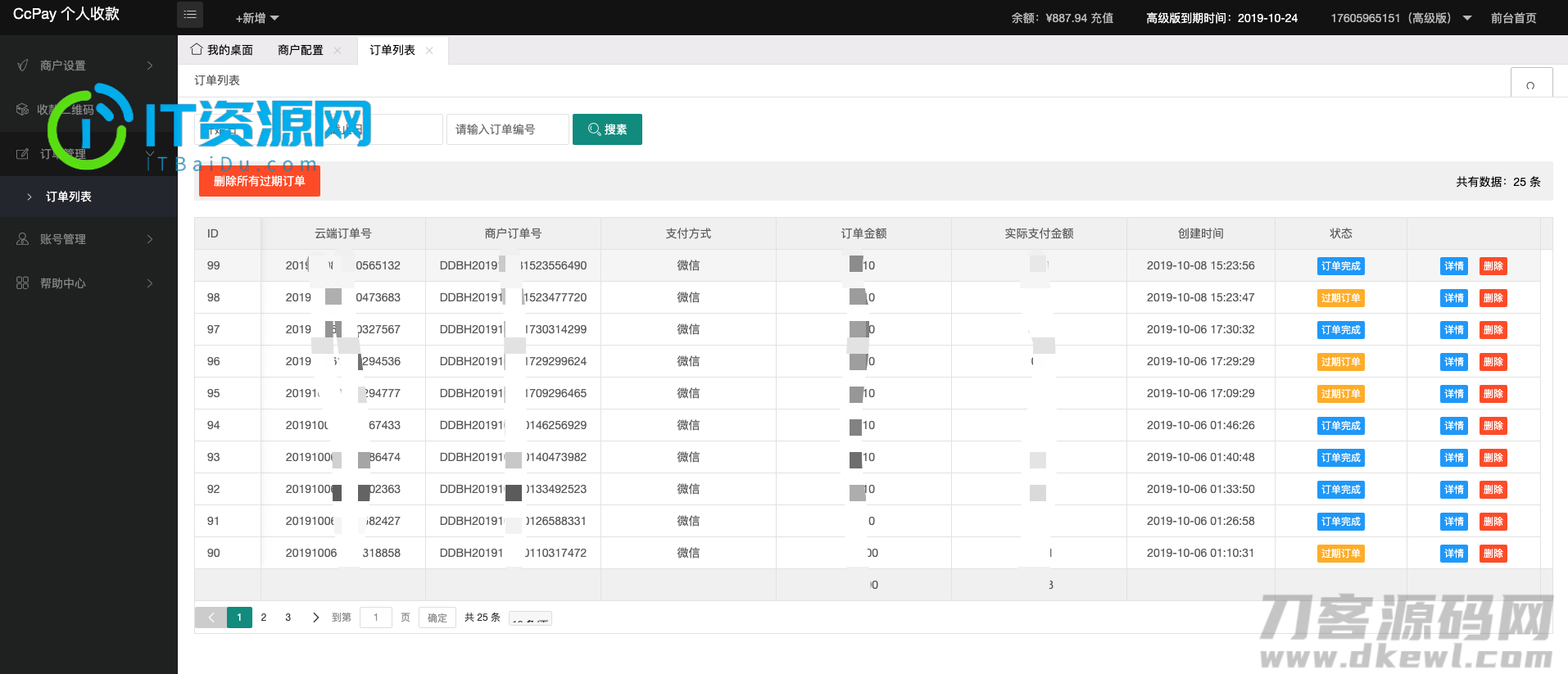This screenshot has width=1568, height=674.
Task: Click the 确定 pagination button
Action: pyautogui.click(x=437, y=617)
